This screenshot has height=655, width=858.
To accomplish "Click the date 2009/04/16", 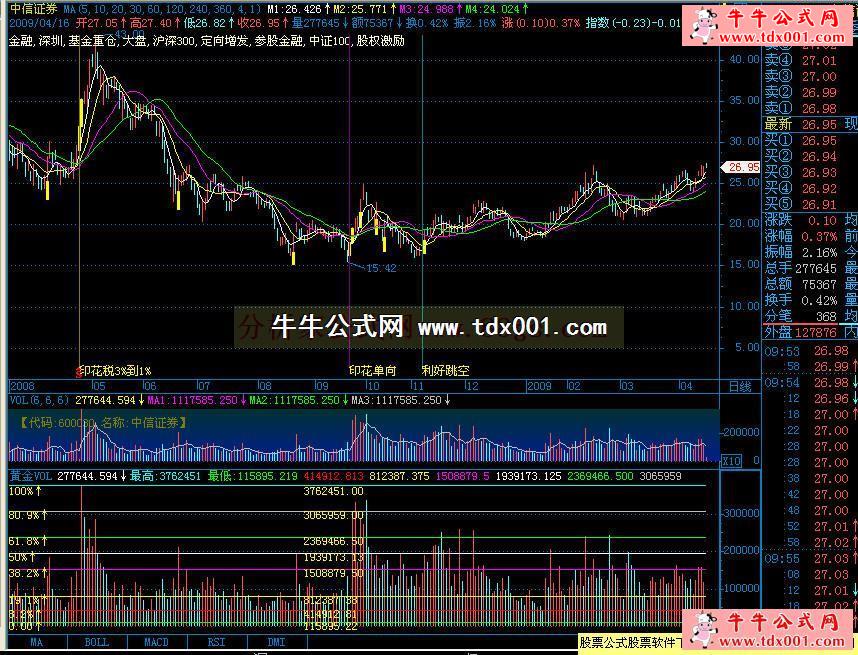I will point(39,23).
